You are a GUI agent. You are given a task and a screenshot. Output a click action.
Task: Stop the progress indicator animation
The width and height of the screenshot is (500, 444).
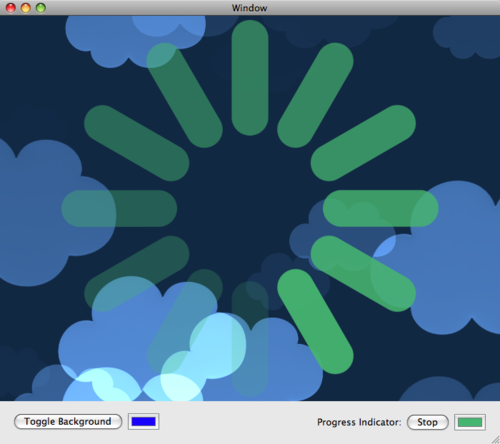(428, 422)
